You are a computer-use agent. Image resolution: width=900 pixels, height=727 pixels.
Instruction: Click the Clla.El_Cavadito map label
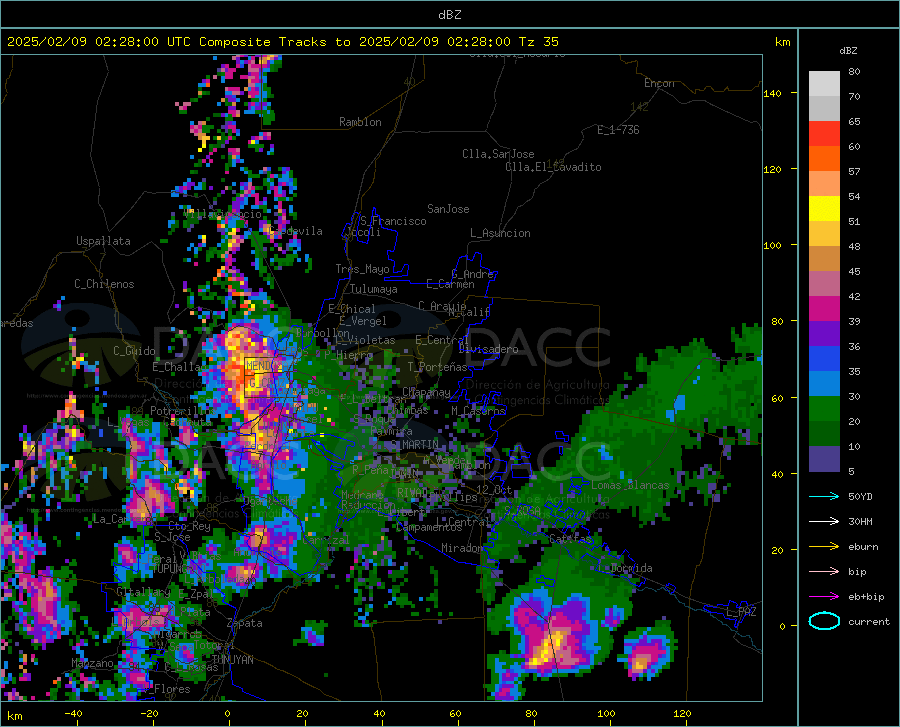553,167
